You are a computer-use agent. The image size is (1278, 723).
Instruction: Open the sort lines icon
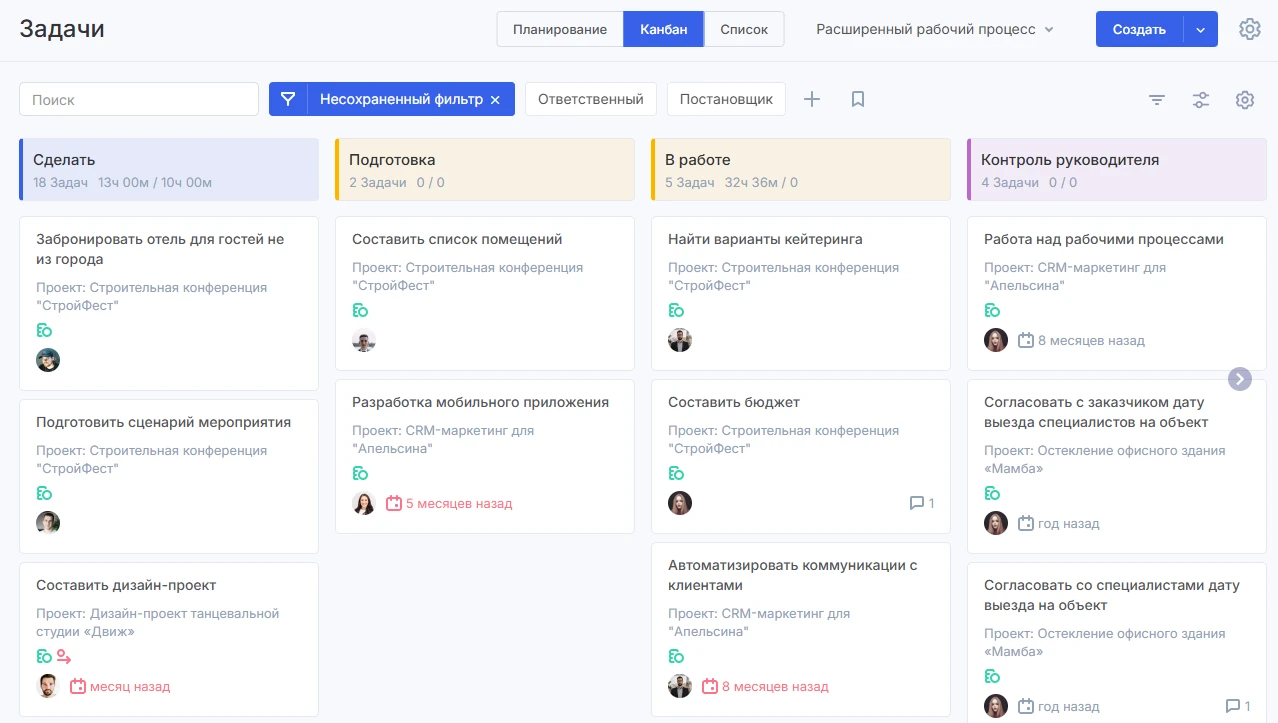click(x=1157, y=100)
